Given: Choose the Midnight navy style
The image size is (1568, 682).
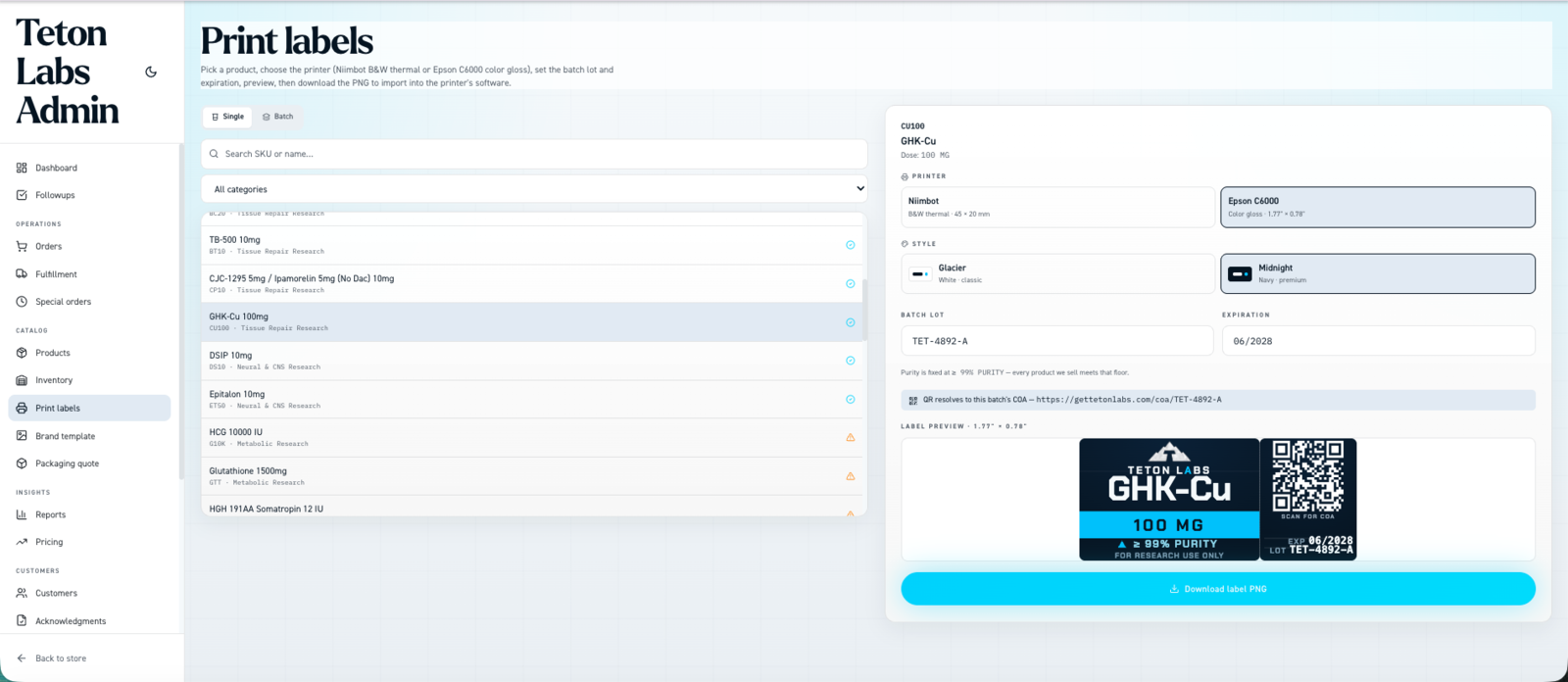Looking at the screenshot, I should pos(1378,273).
